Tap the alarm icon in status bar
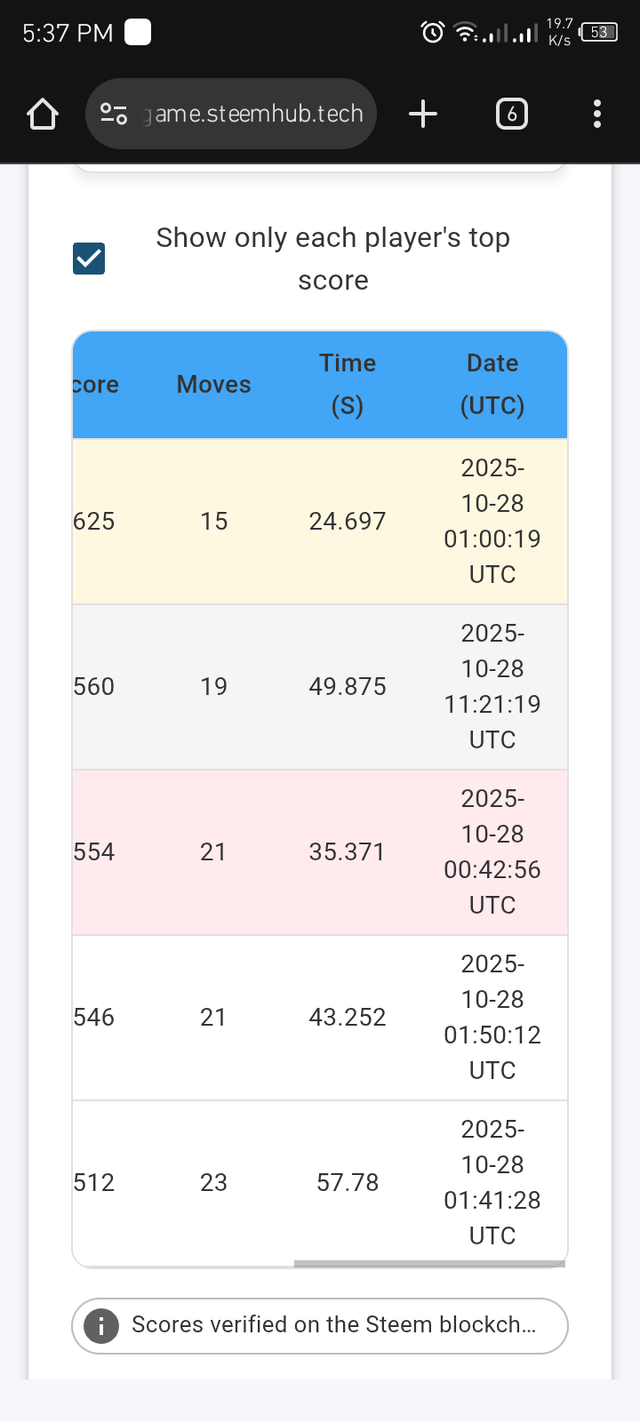 (432, 32)
